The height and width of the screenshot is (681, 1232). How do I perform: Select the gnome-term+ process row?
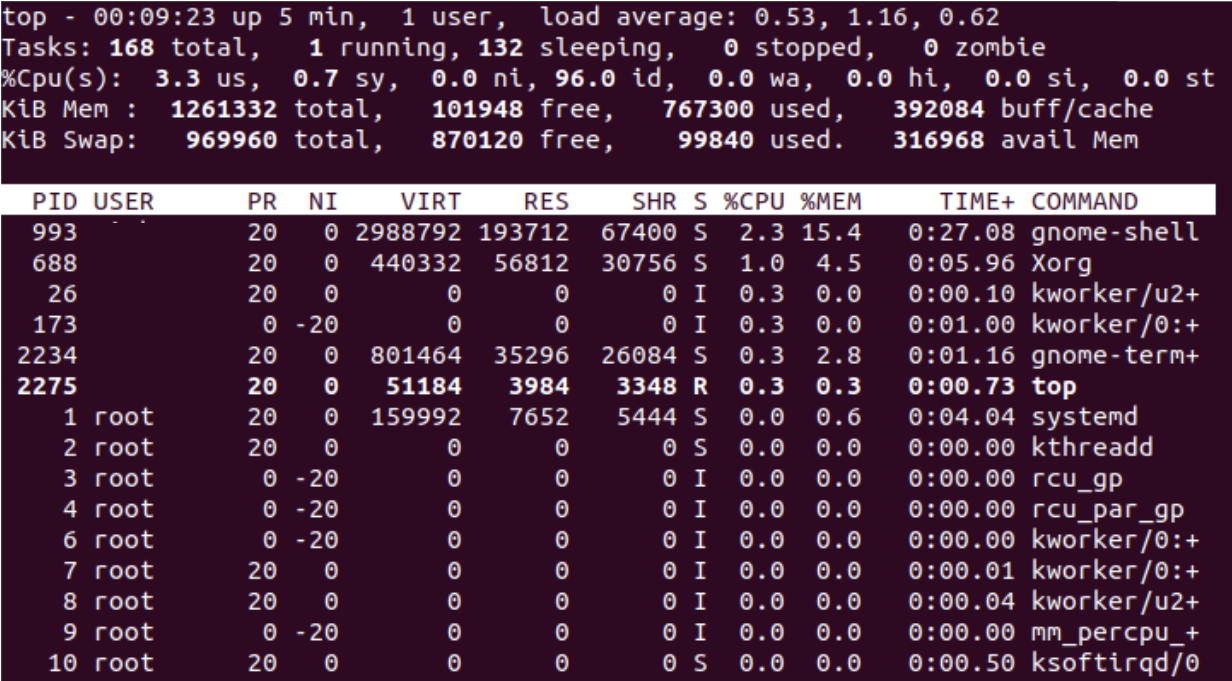tap(600, 352)
